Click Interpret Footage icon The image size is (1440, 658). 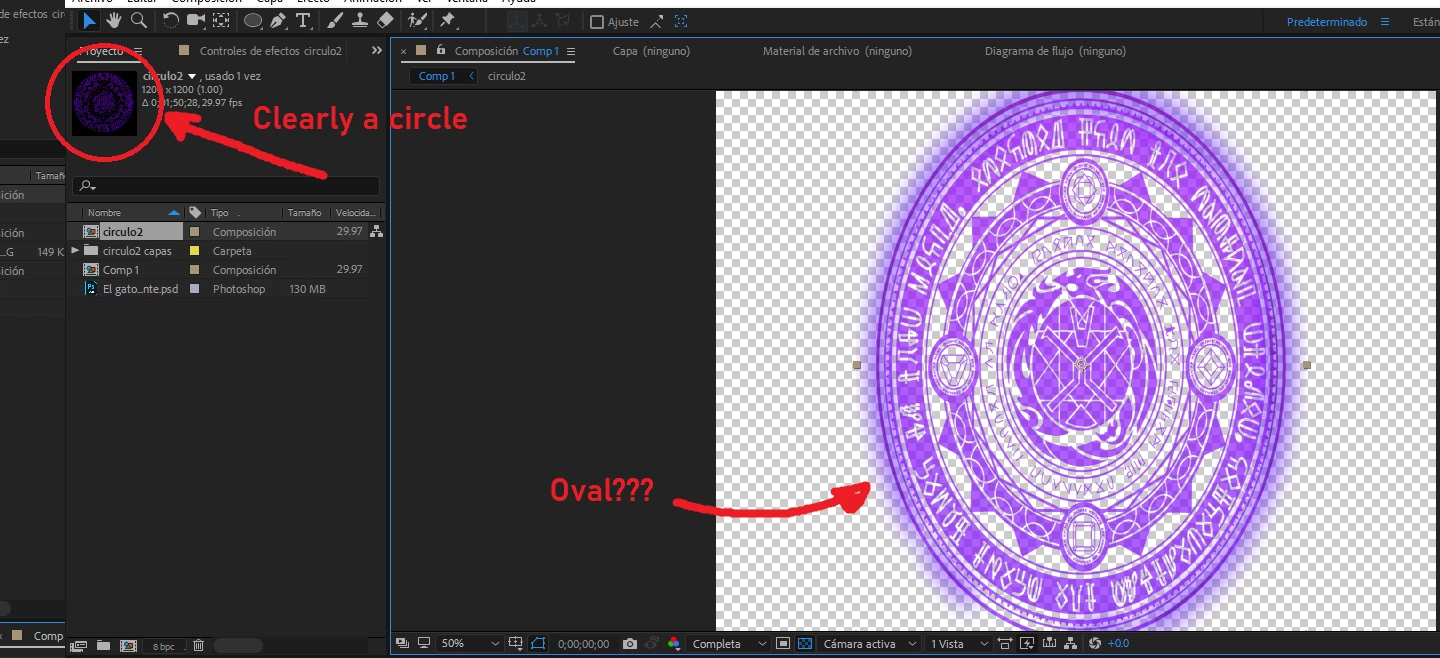(x=80, y=646)
